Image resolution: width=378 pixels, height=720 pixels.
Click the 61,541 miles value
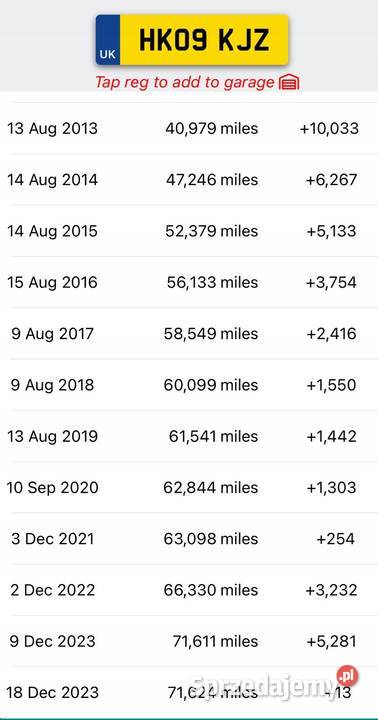pos(214,436)
